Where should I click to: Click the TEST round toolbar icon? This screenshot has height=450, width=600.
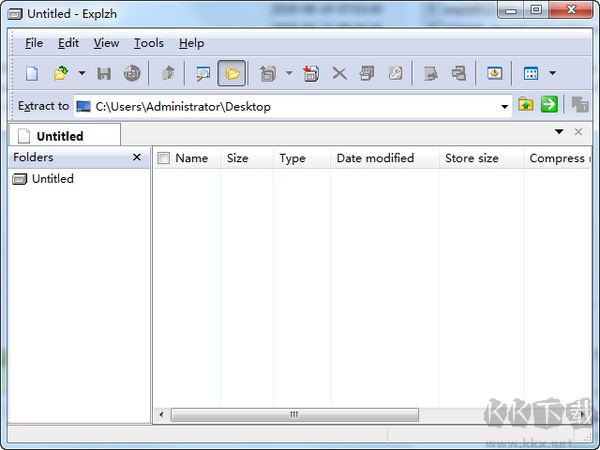pos(131,73)
